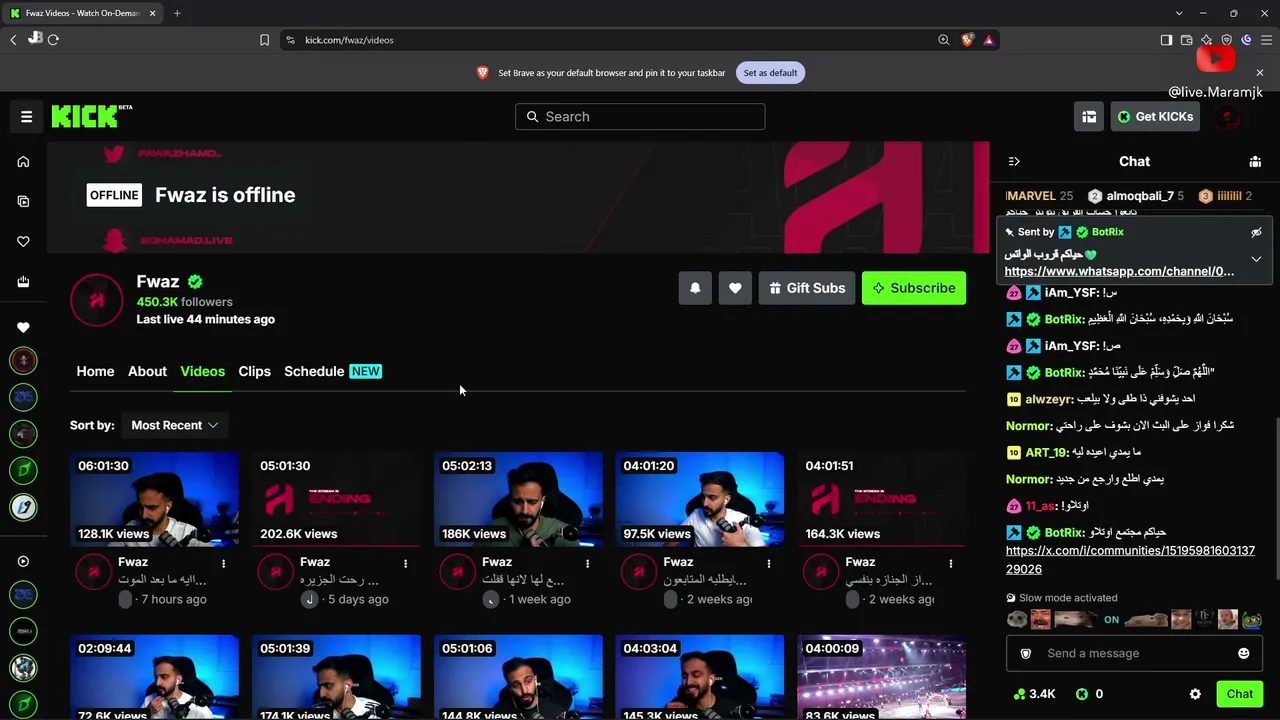Click the Brave Shields icon in address bar
The height and width of the screenshot is (720, 1280).
[967, 40]
